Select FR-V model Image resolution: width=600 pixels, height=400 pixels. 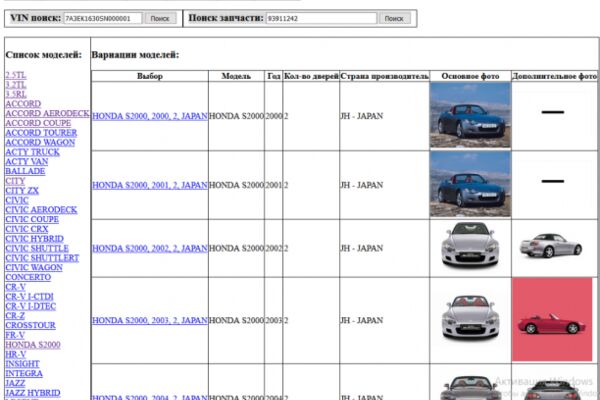pyautogui.click(x=15, y=335)
